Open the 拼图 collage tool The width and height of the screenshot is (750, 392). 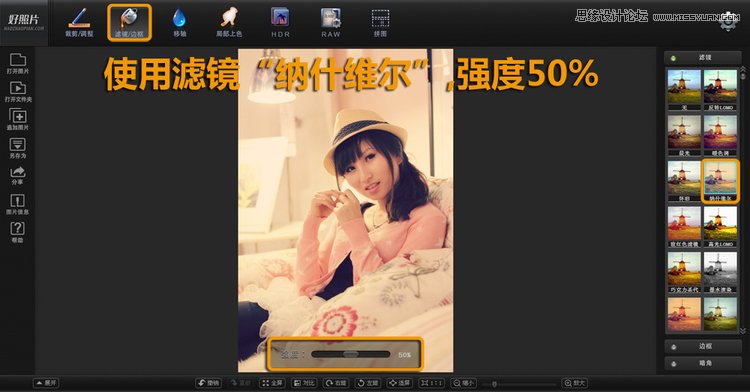pos(380,22)
